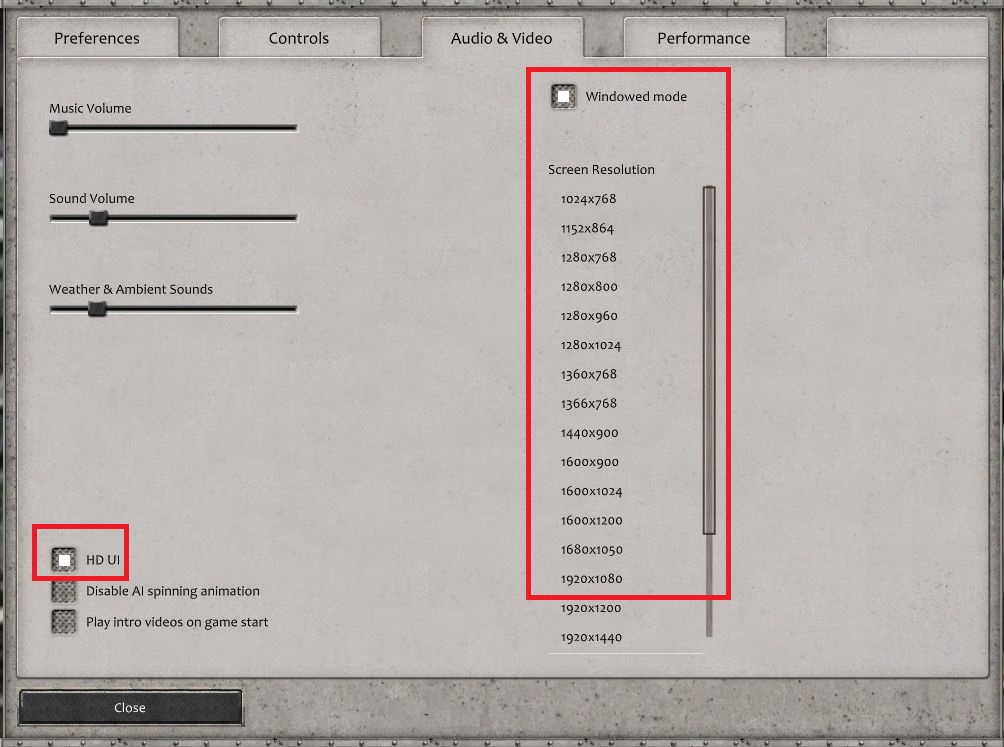Click the Music Volume slider handle
This screenshot has height=747, width=1004.
pyautogui.click(x=59, y=128)
